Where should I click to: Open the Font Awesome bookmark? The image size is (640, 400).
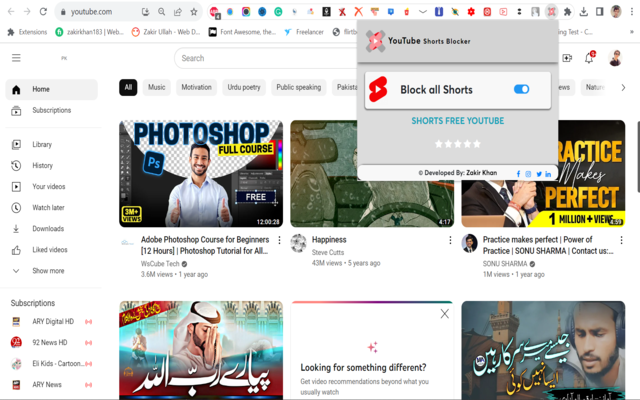point(242,32)
